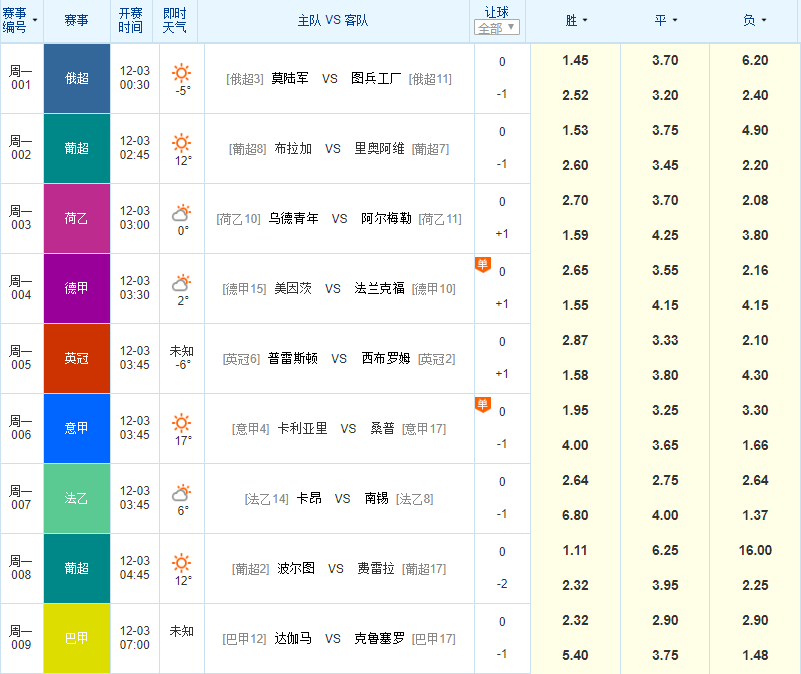This screenshot has width=801, height=674.
Task: Open team 莫陆军 link
Action: pyautogui.click(x=290, y=78)
